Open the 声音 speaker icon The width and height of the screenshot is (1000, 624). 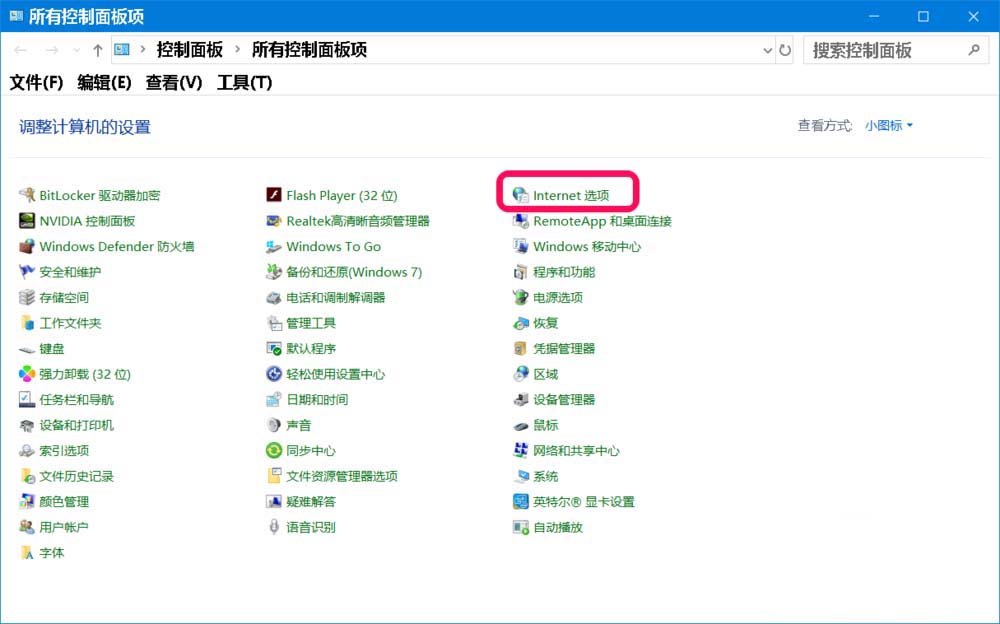tap(274, 425)
